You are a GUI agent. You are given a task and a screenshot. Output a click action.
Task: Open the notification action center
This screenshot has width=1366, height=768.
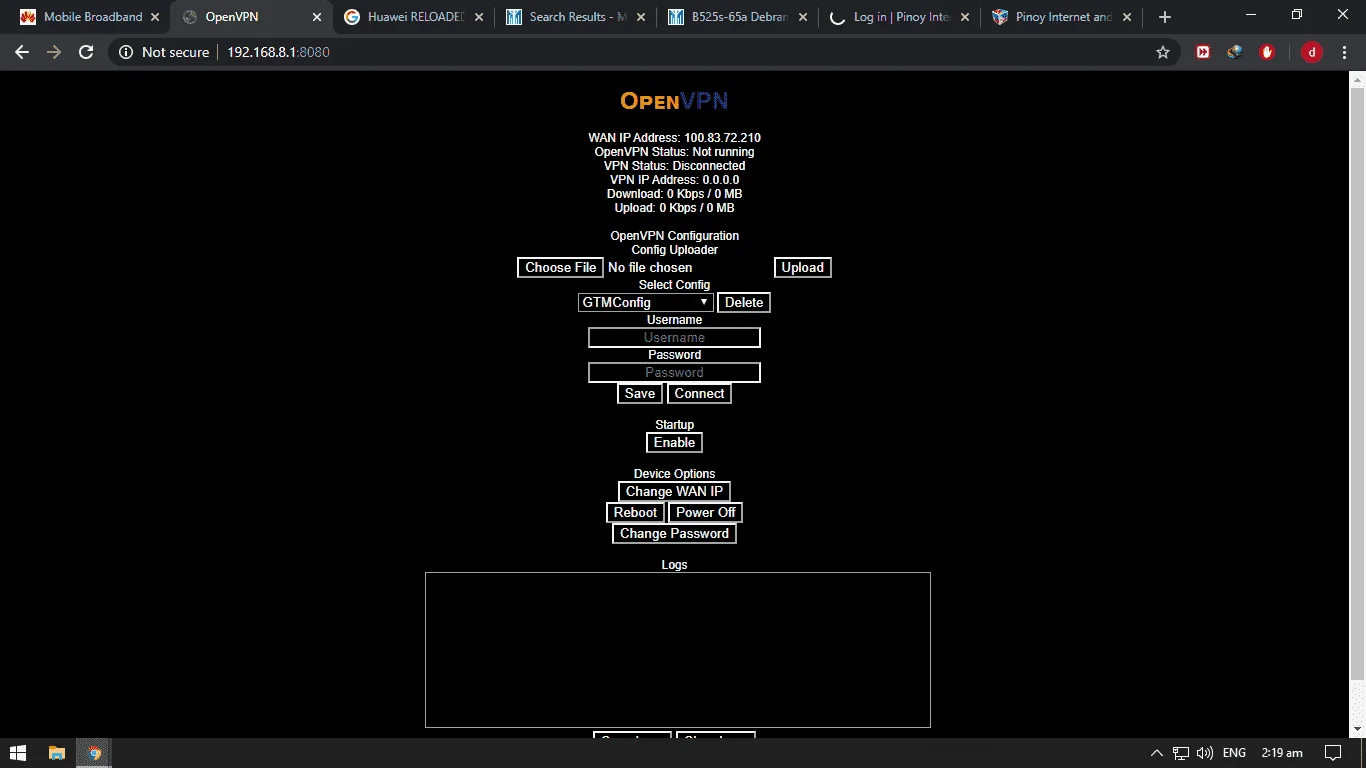[x=1333, y=753]
